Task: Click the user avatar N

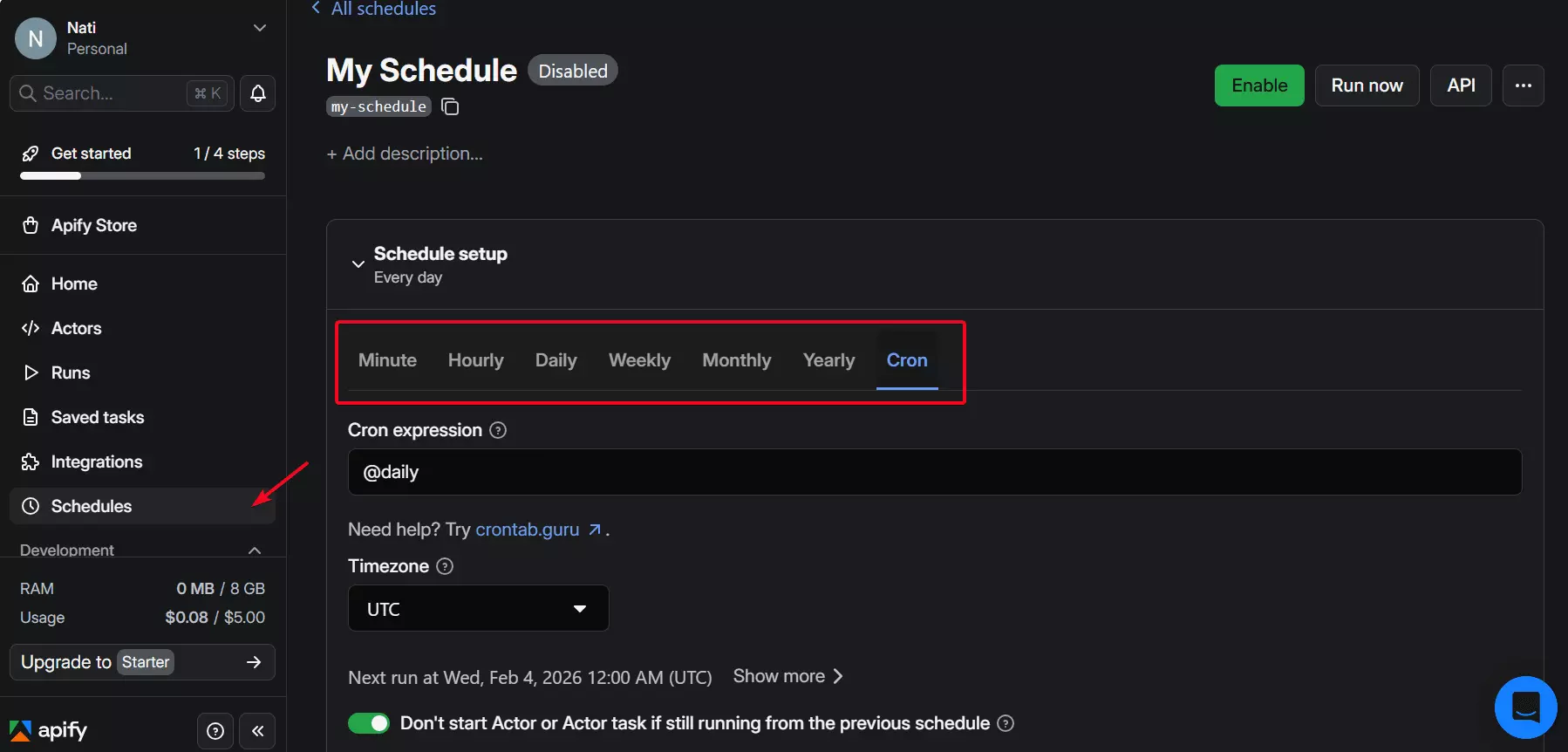Action: [36, 38]
